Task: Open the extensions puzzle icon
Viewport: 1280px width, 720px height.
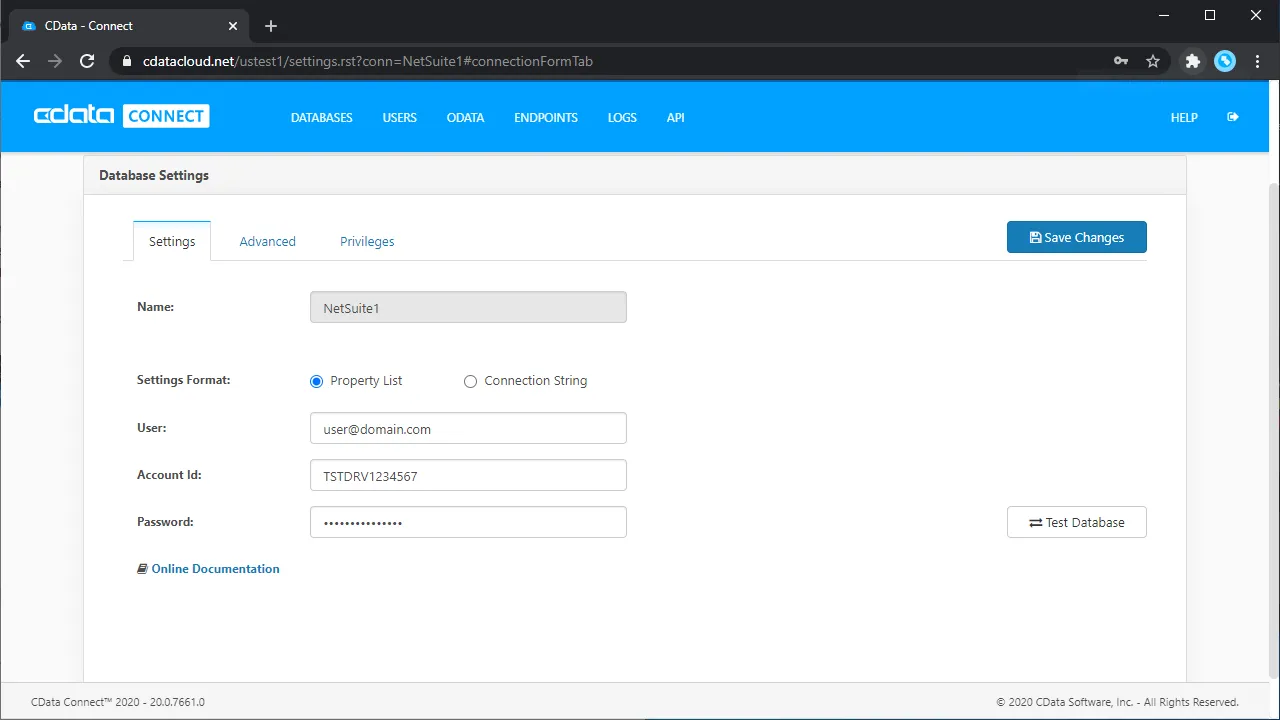Action: (1193, 61)
